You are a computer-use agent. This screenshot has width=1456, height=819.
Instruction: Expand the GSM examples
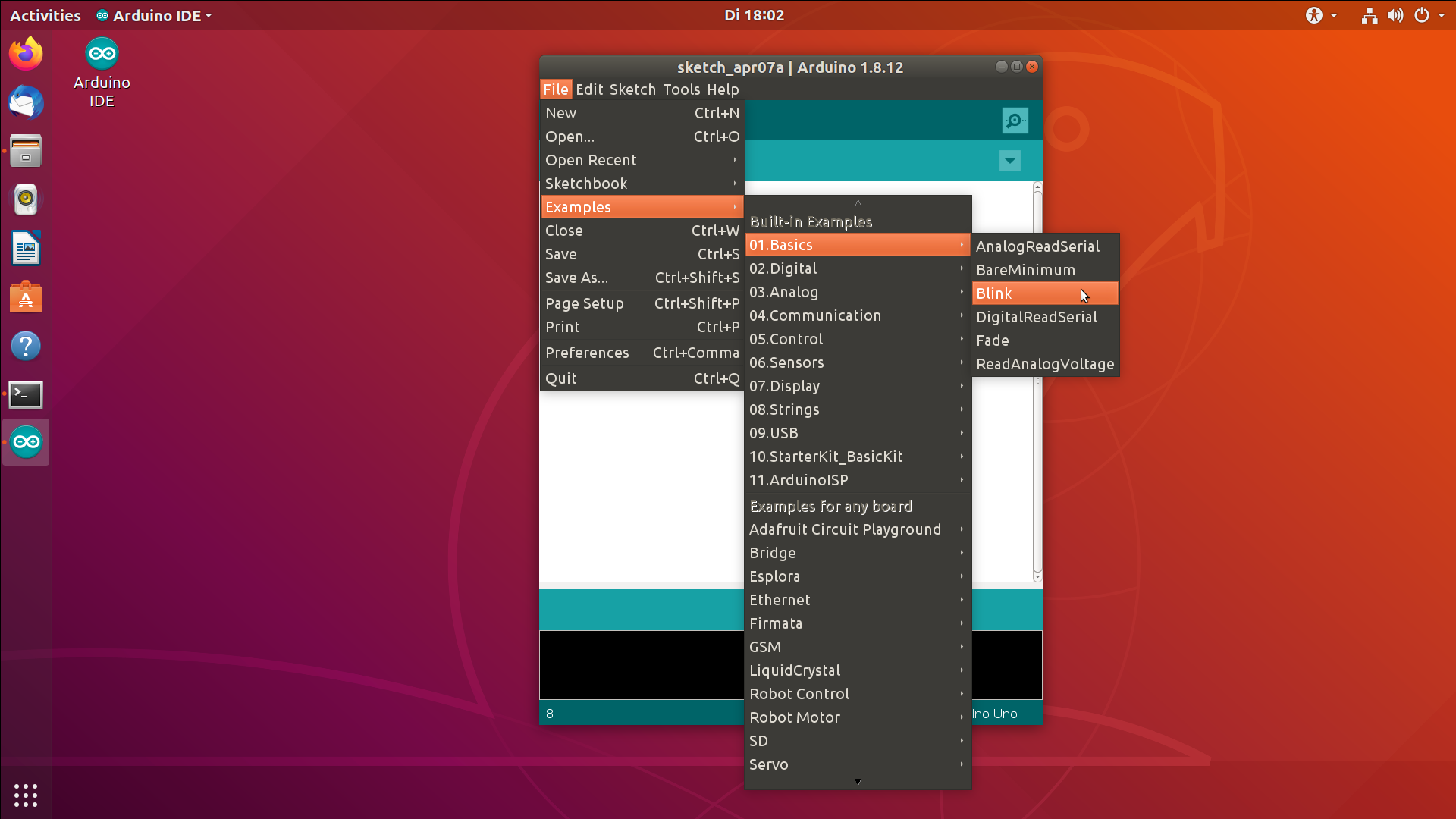point(858,647)
